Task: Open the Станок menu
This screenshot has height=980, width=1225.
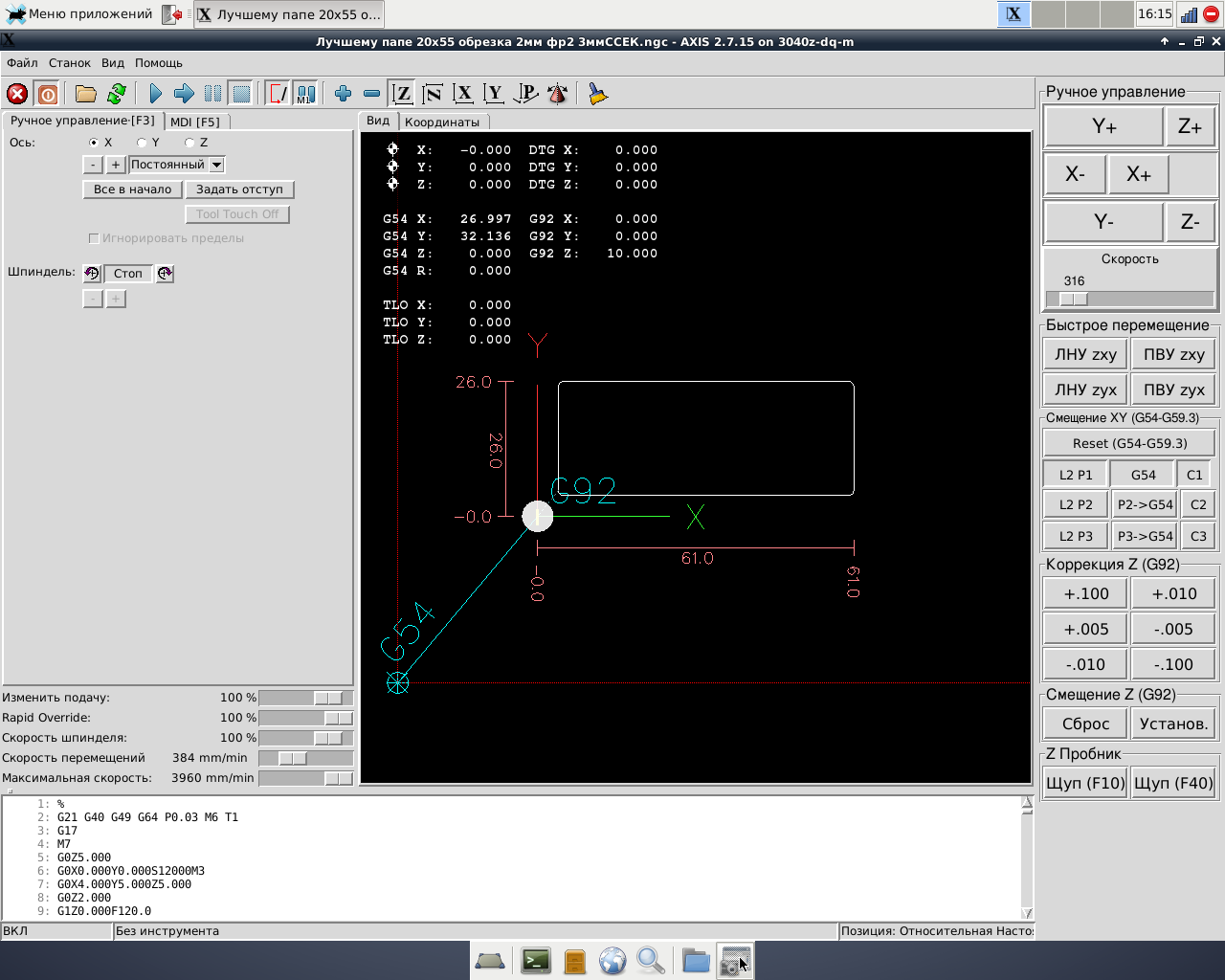Action: pyautogui.click(x=69, y=63)
